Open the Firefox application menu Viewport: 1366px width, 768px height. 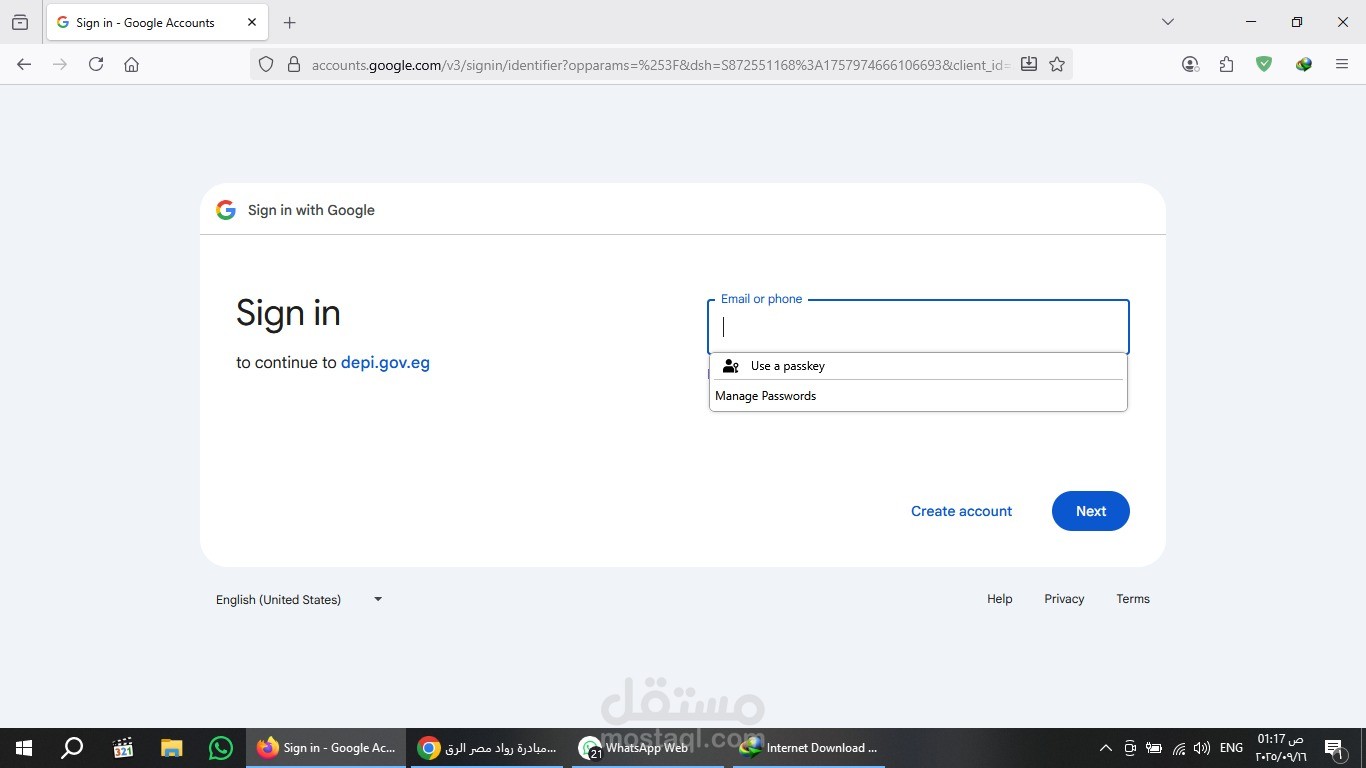point(1342,64)
